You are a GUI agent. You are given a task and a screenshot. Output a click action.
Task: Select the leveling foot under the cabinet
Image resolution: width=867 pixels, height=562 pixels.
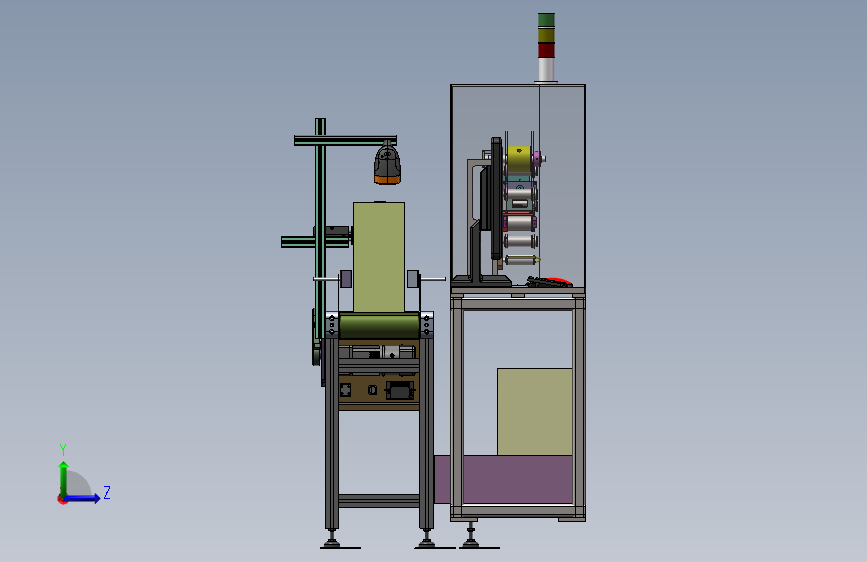(x=471, y=537)
